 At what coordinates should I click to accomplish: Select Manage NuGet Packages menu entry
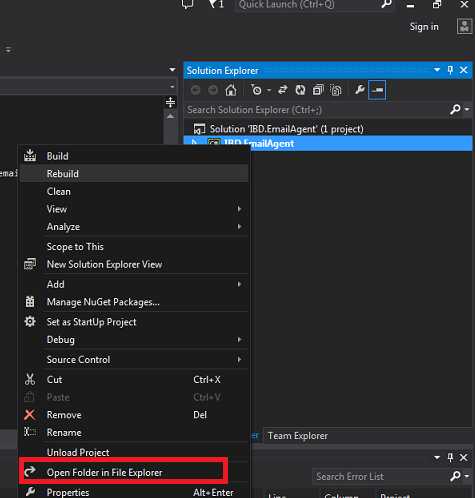pos(134,302)
